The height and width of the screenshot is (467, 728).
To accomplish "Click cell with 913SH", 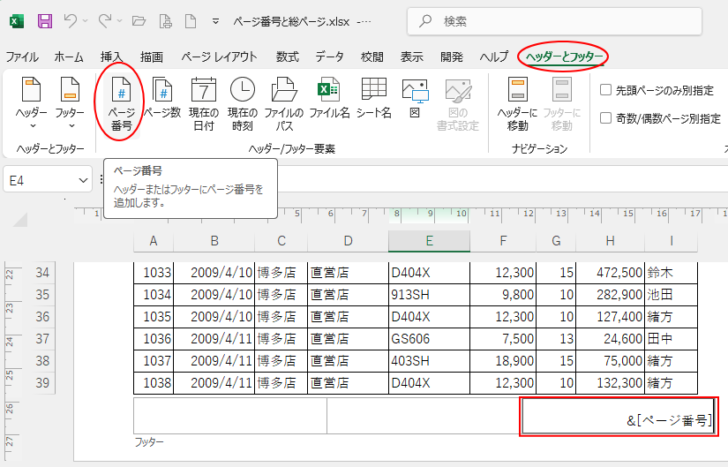I will point(429,294).
